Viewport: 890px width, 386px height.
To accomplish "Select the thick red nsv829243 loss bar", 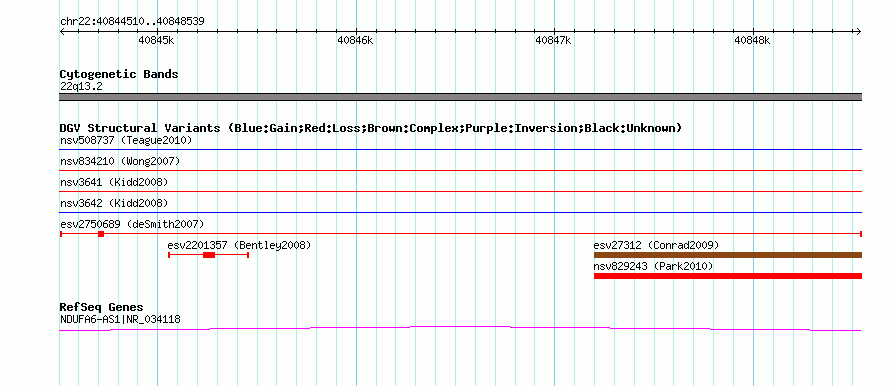I will coord(728,276).
